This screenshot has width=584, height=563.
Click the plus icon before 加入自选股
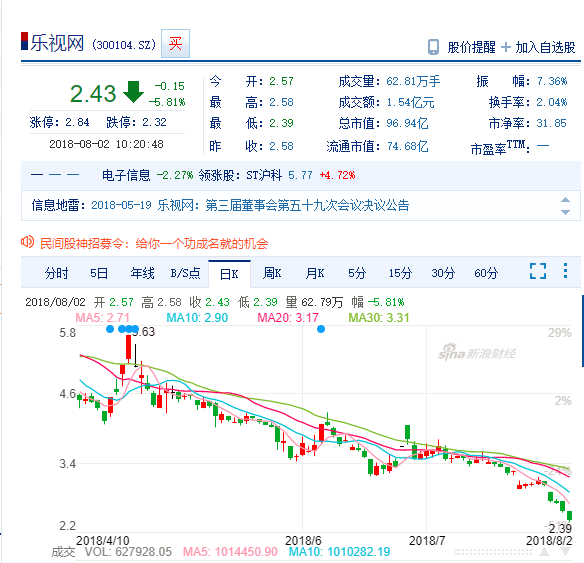tap(506, 47)
